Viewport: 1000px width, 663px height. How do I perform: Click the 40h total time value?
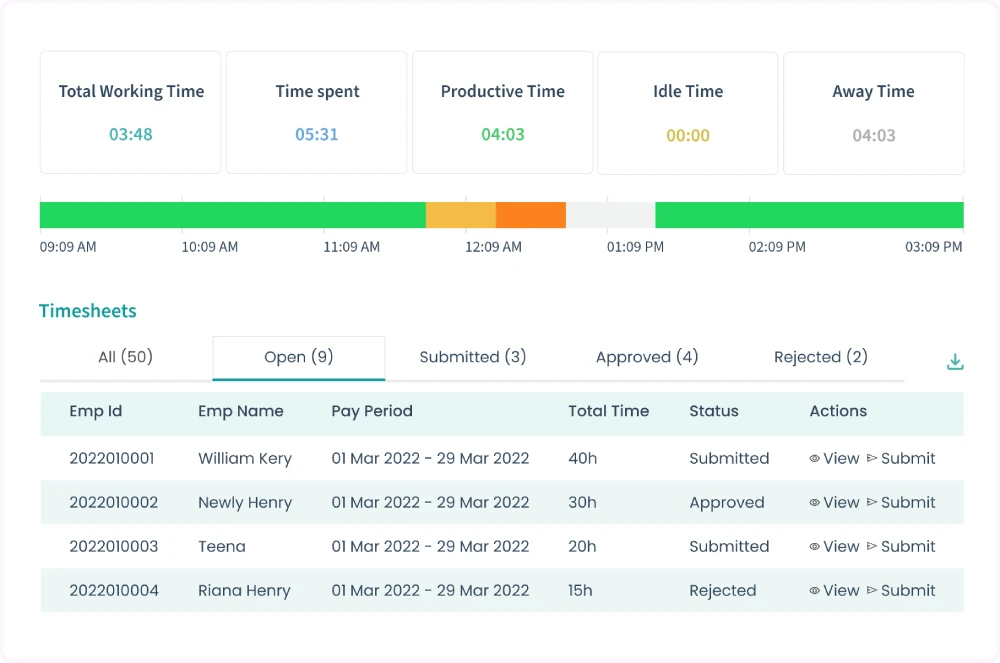point(583,458)
